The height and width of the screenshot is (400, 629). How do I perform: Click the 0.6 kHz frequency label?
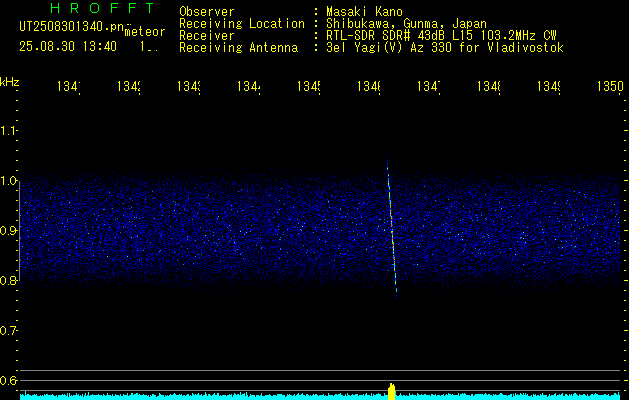[x=8, y=380]
